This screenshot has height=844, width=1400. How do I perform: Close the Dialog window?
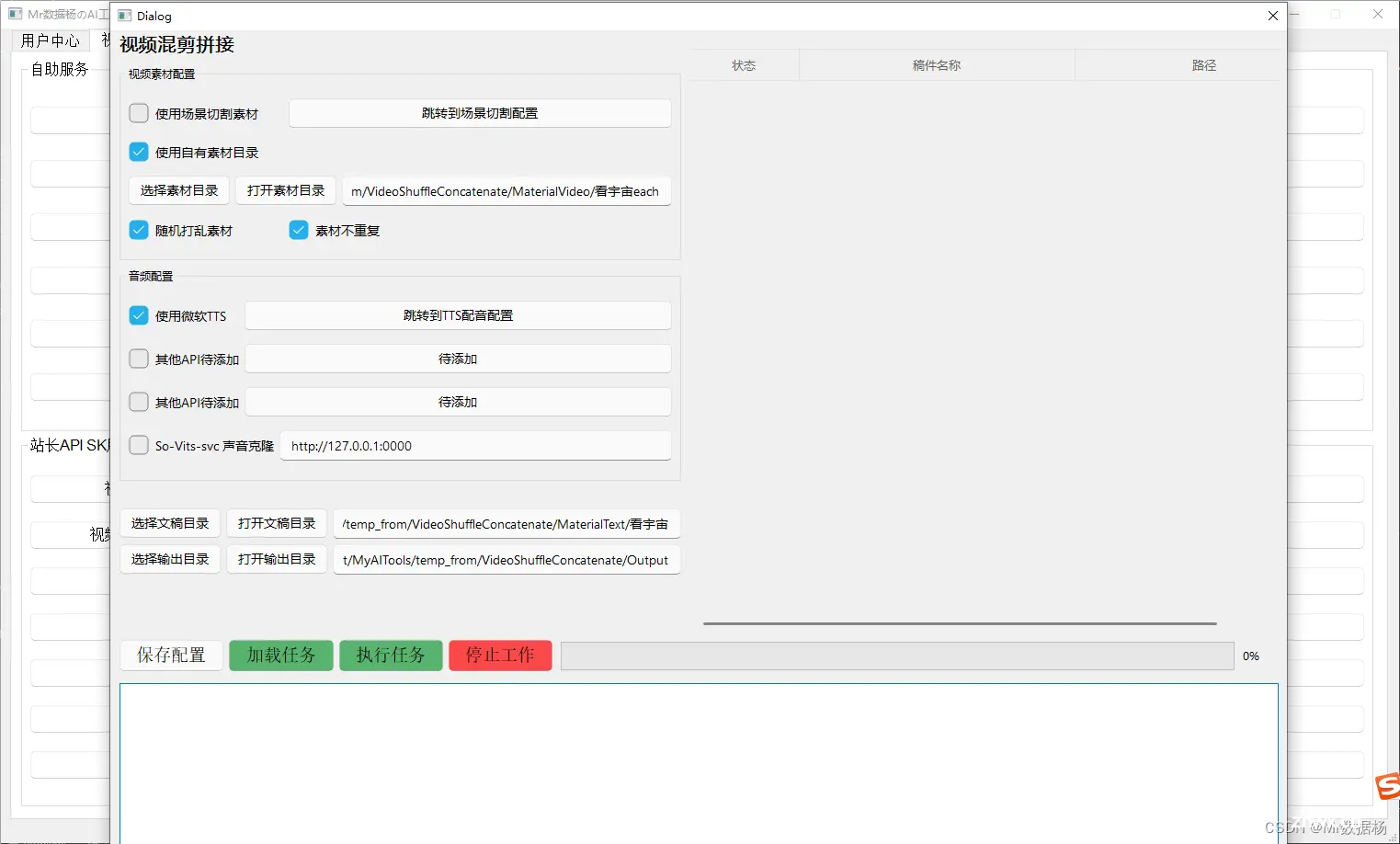[x=1273, y=16]
